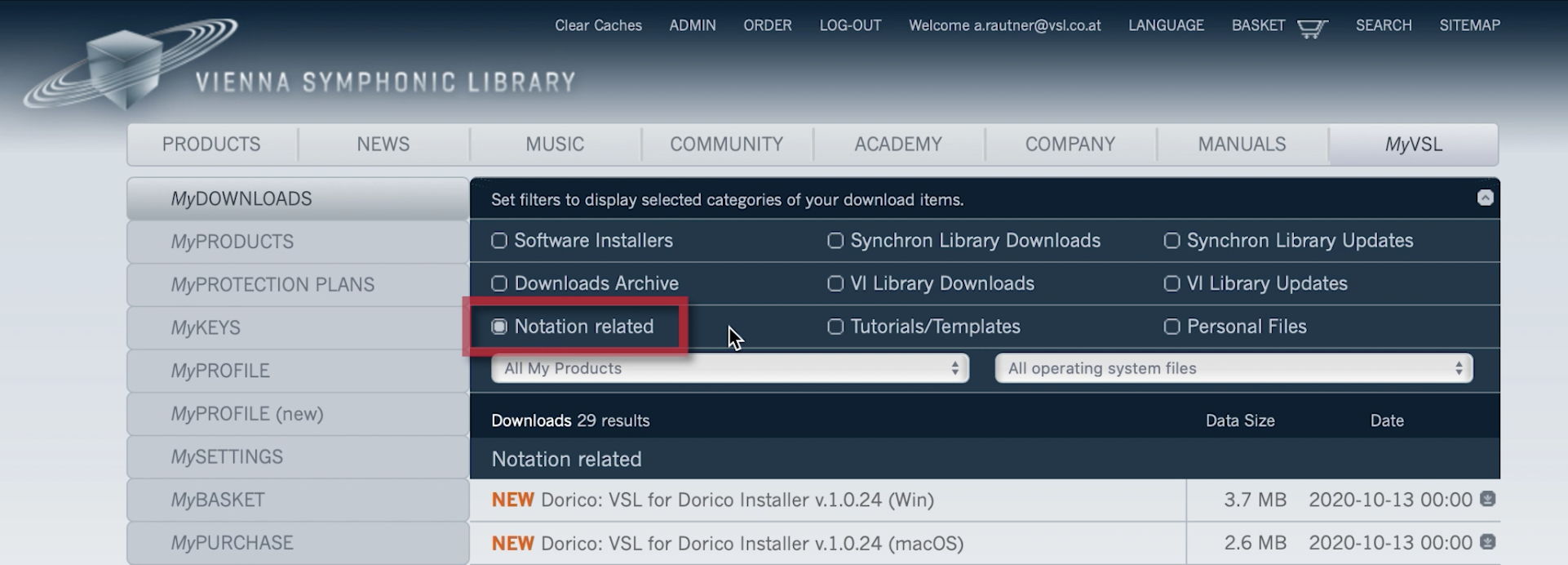The height and width of the screenshot is (565, 1568).
Task: Open the LANGUAGE menu link
Action: tap(1166, 25)
